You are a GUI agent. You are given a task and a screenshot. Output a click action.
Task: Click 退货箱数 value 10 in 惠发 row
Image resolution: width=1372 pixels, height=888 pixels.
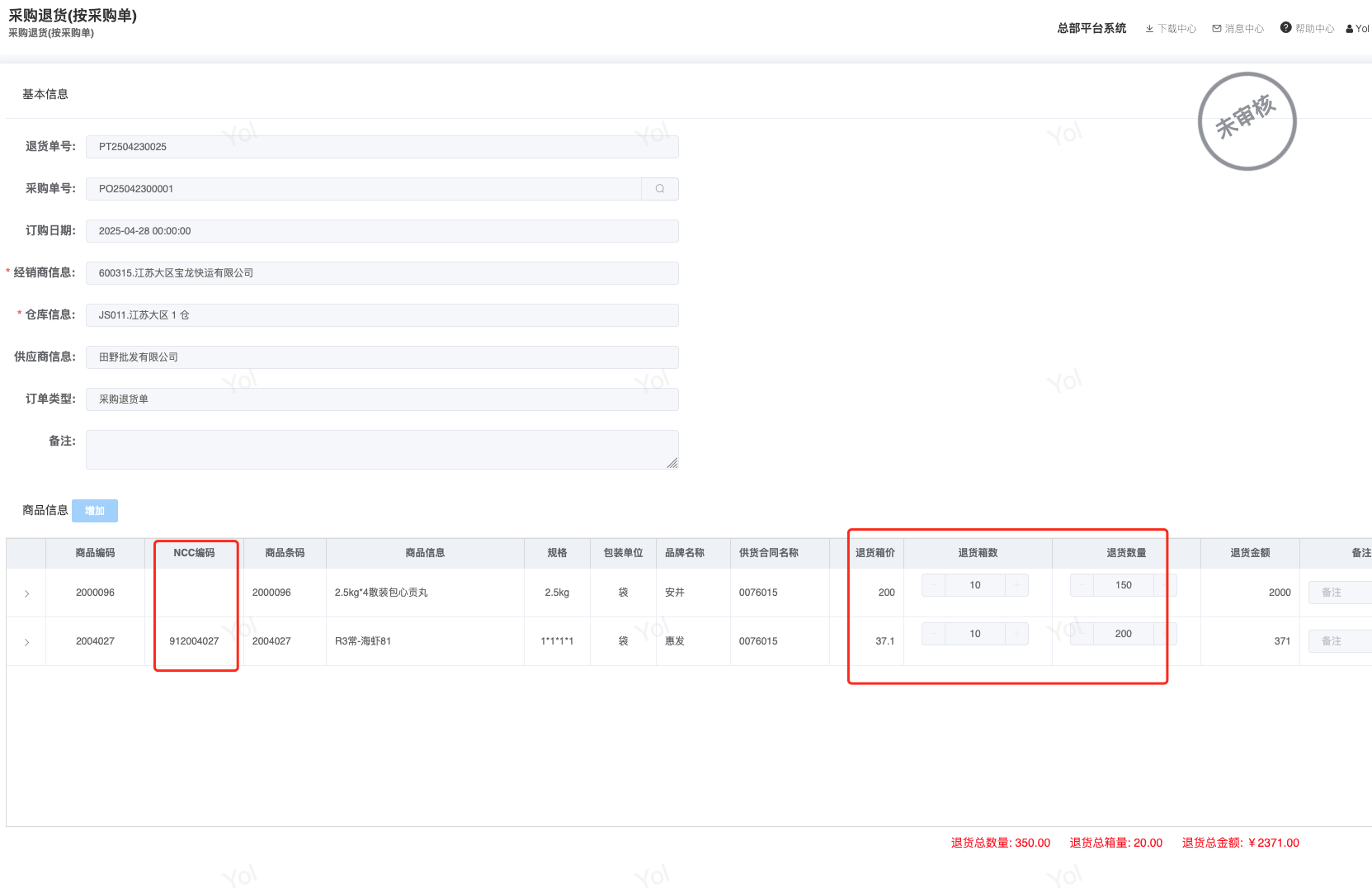click(x=975, y=634)
